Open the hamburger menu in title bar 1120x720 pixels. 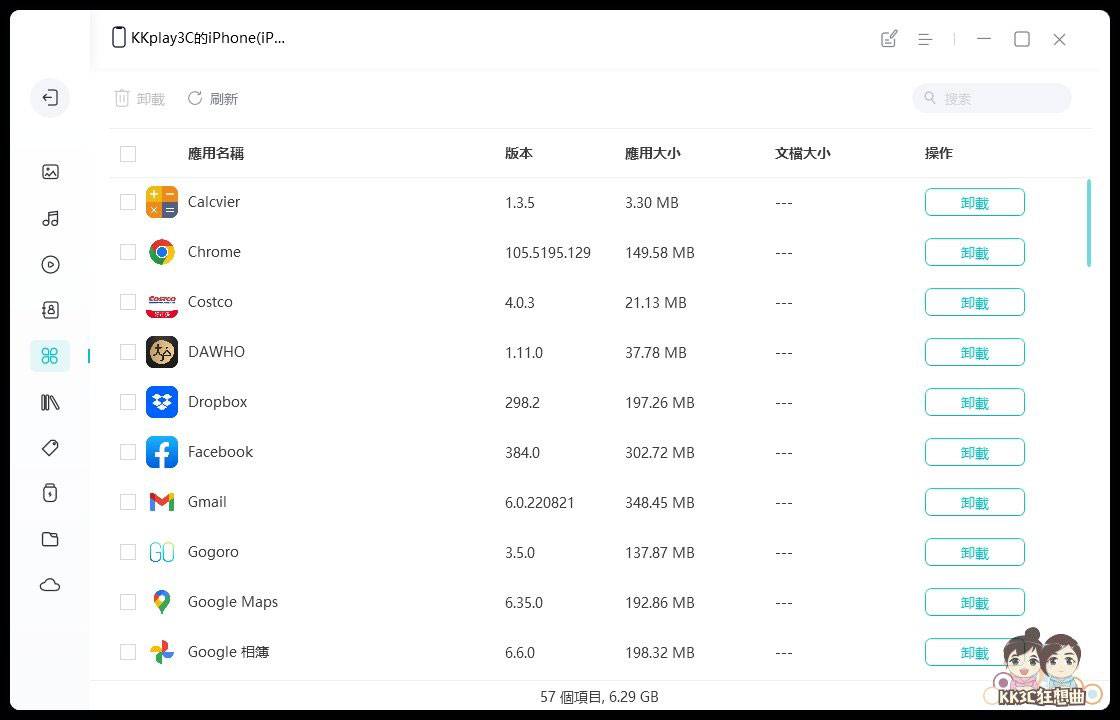[x=925, y=39]
